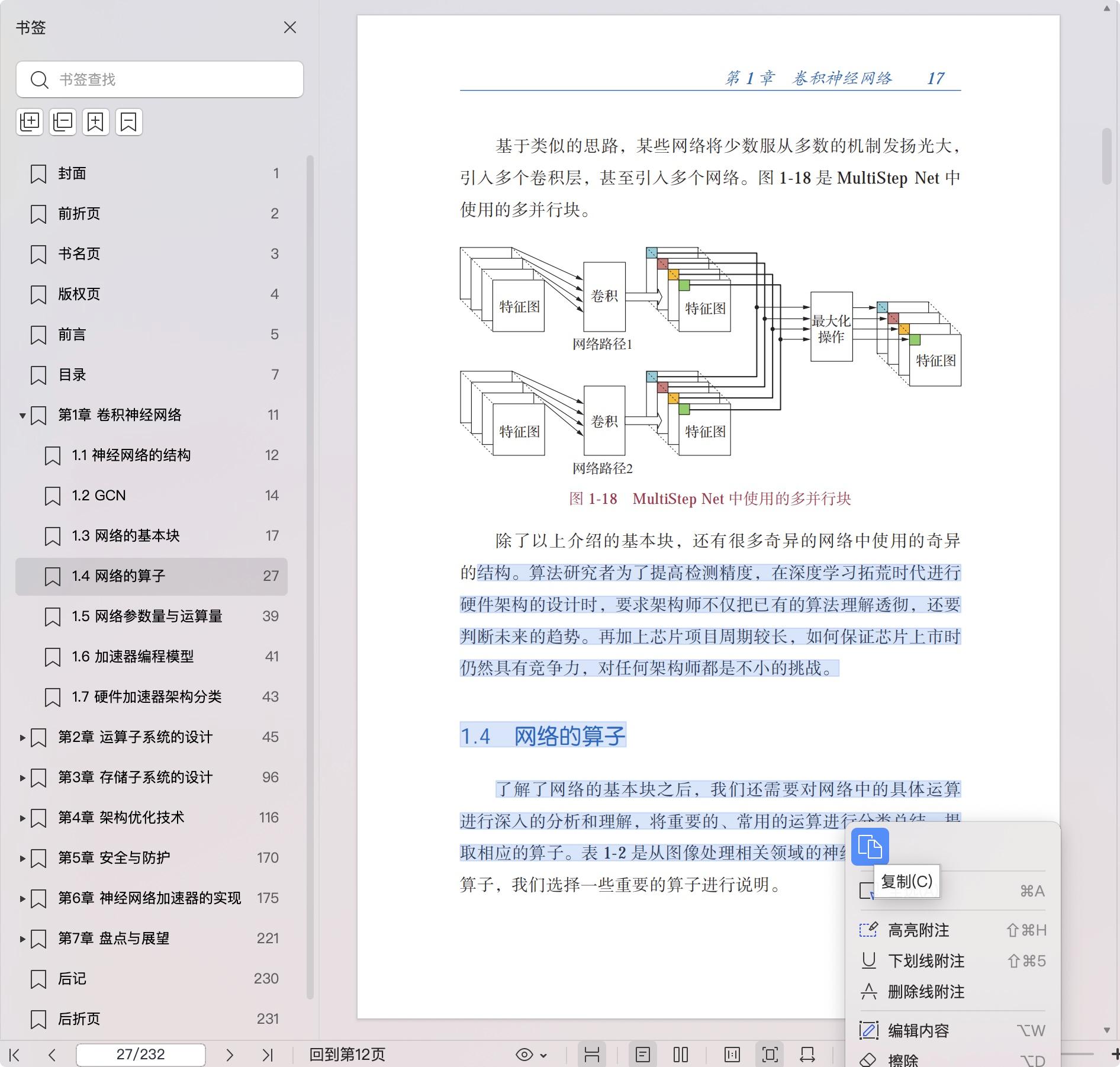
Task: Click the next page arrow
Action: pyautogui.click(x=230, y=1055)
